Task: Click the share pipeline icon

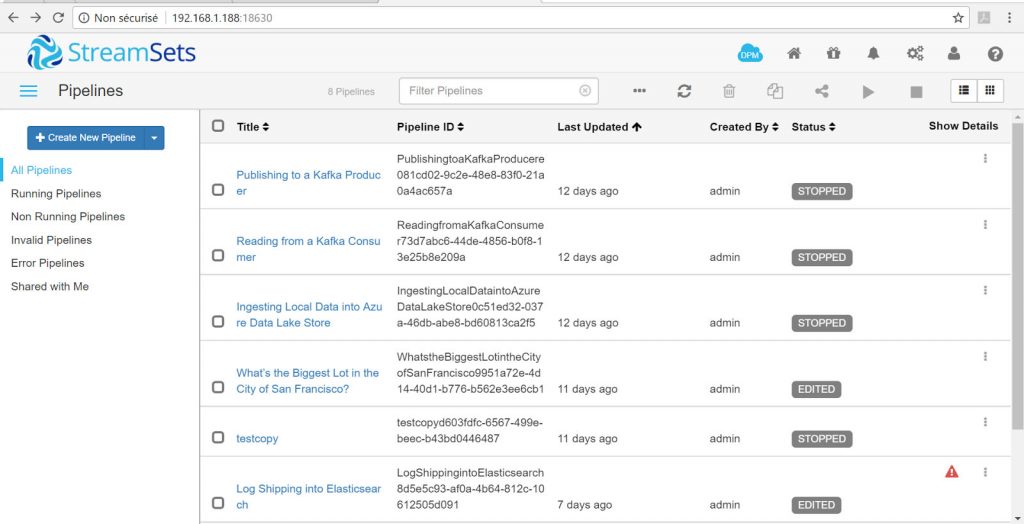Action: (822, 91)
